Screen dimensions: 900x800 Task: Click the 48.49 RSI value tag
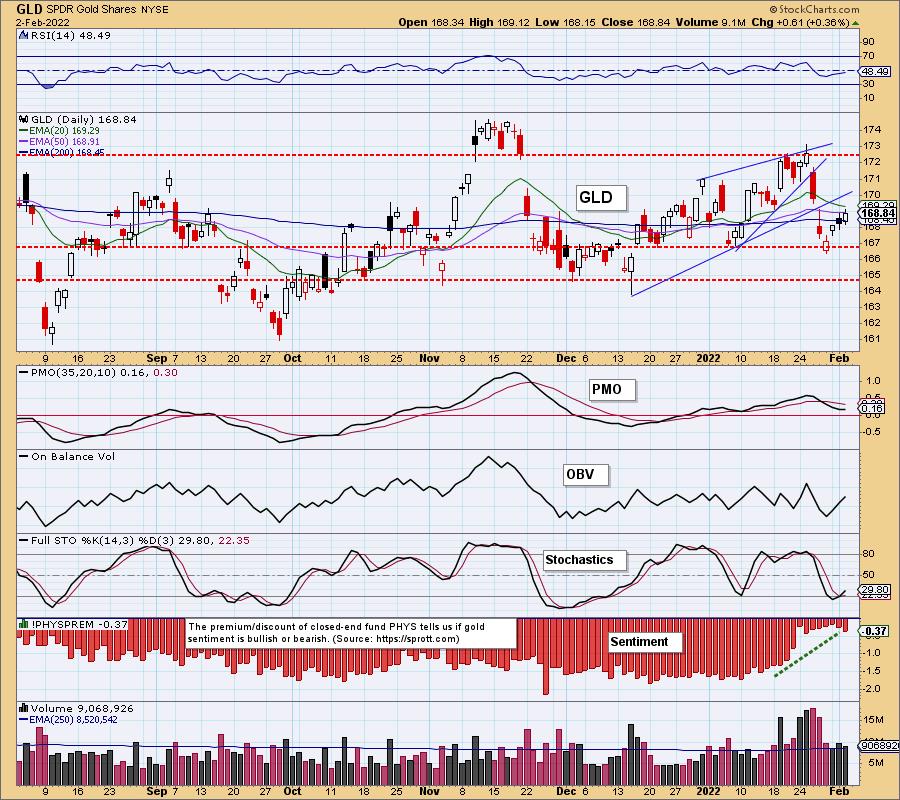(875, 72)
